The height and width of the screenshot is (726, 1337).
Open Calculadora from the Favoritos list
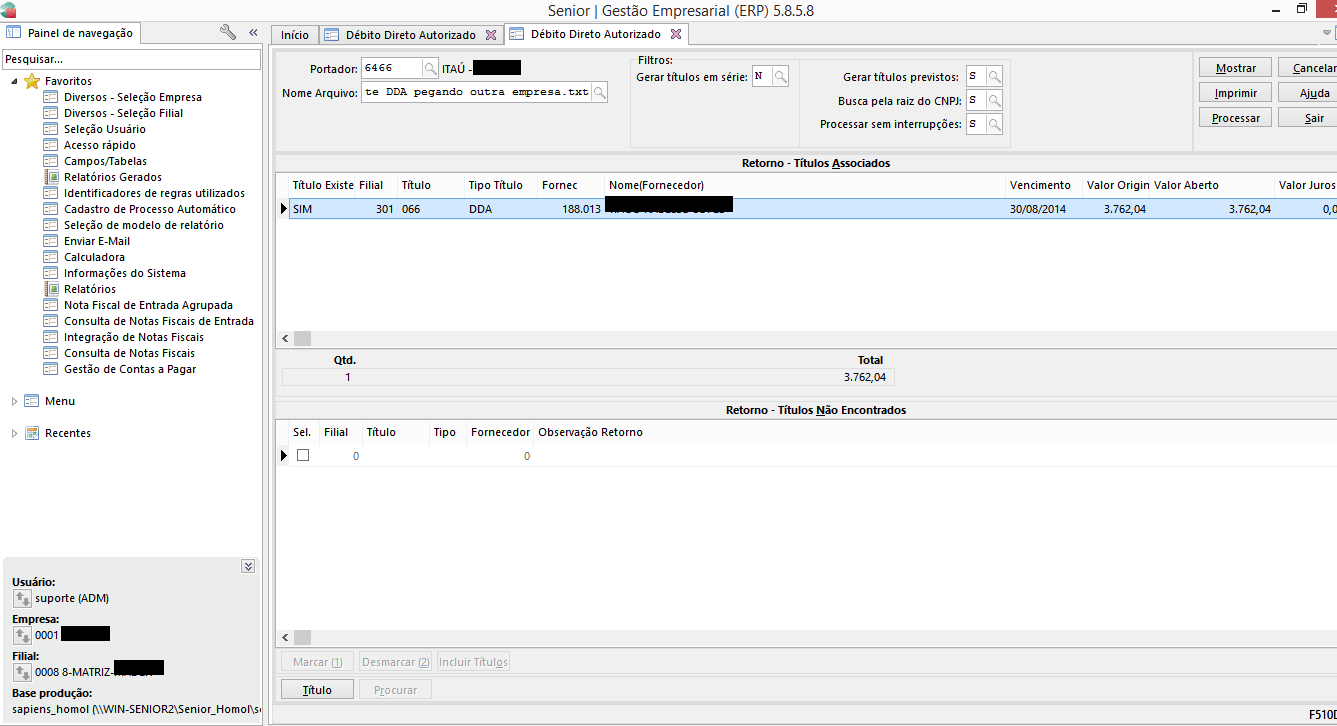(x=94, y=257)
